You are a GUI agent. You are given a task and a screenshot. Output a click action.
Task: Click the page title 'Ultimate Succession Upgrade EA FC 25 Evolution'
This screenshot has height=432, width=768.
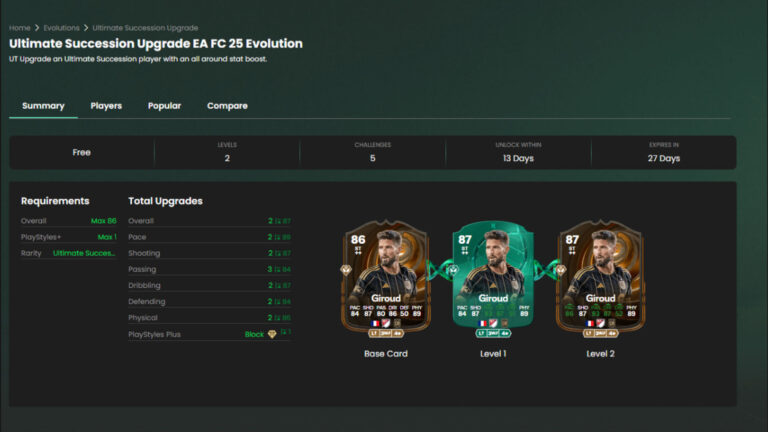coord(156,44)
